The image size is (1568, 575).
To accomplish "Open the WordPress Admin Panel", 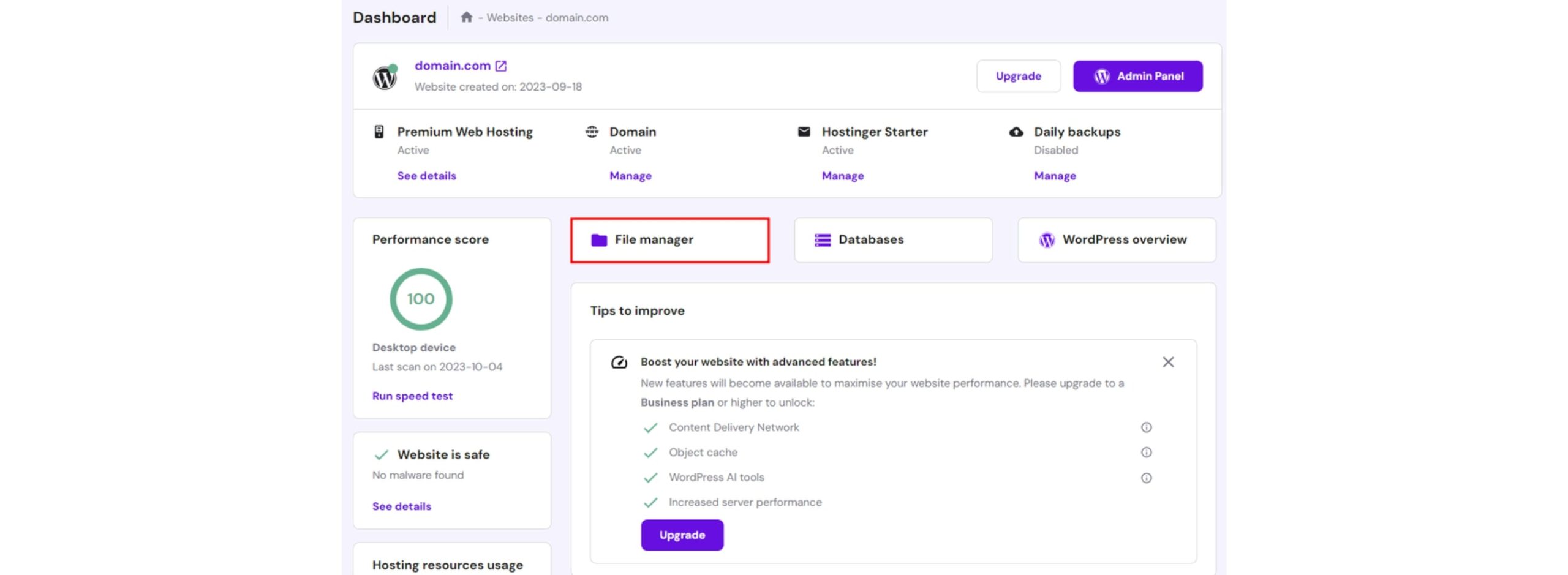I will [x=1137, y=76].
